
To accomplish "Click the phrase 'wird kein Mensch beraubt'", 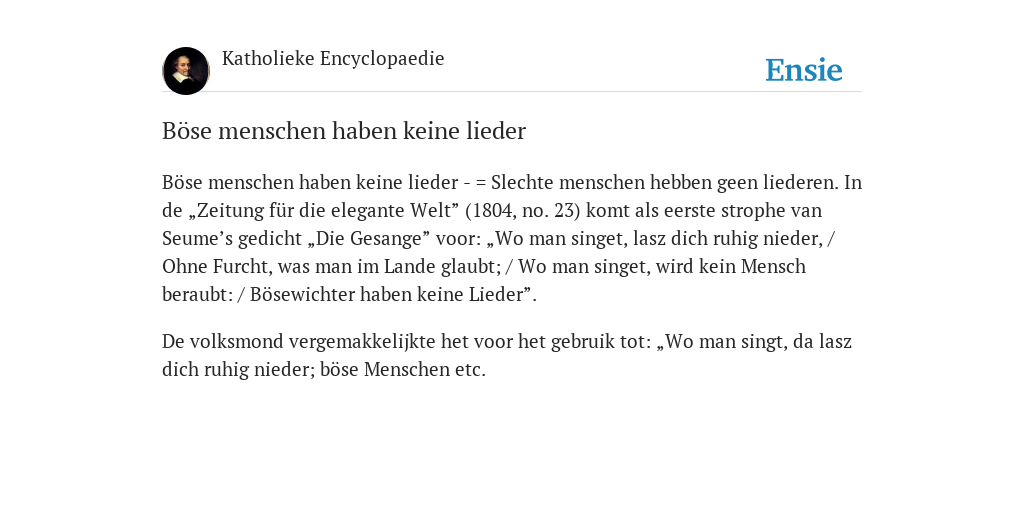I will (x=484, y=281).
